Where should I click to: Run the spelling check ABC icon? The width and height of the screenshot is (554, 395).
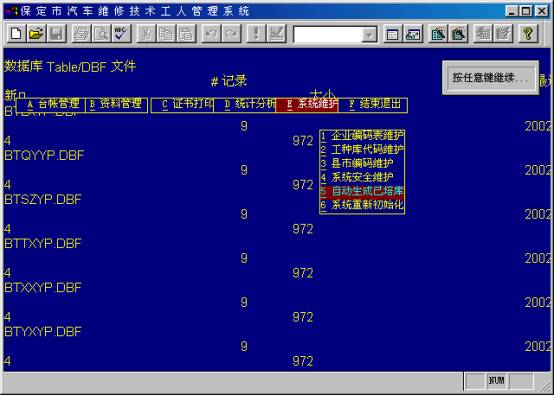[x=122, y=34]
